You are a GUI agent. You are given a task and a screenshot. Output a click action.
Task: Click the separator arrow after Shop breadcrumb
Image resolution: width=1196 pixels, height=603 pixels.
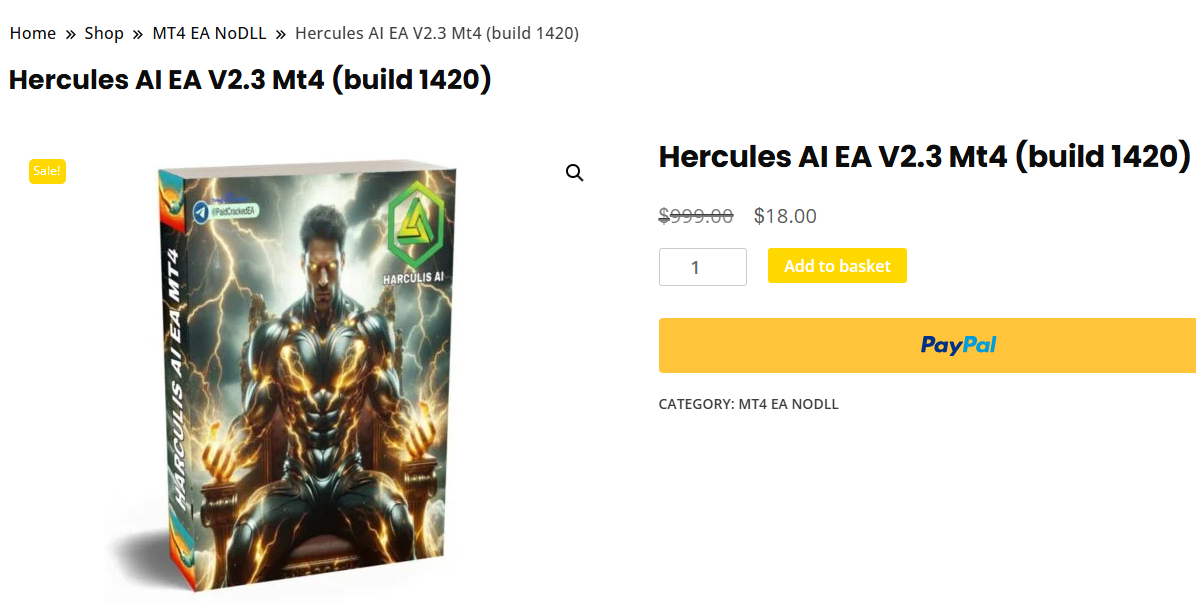tap(137, 34)
